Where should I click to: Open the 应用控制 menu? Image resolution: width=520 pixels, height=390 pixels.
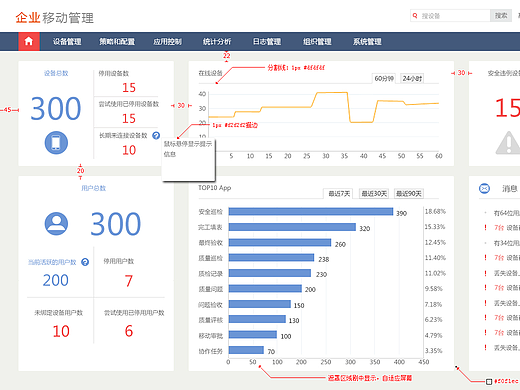pos(167,42)
